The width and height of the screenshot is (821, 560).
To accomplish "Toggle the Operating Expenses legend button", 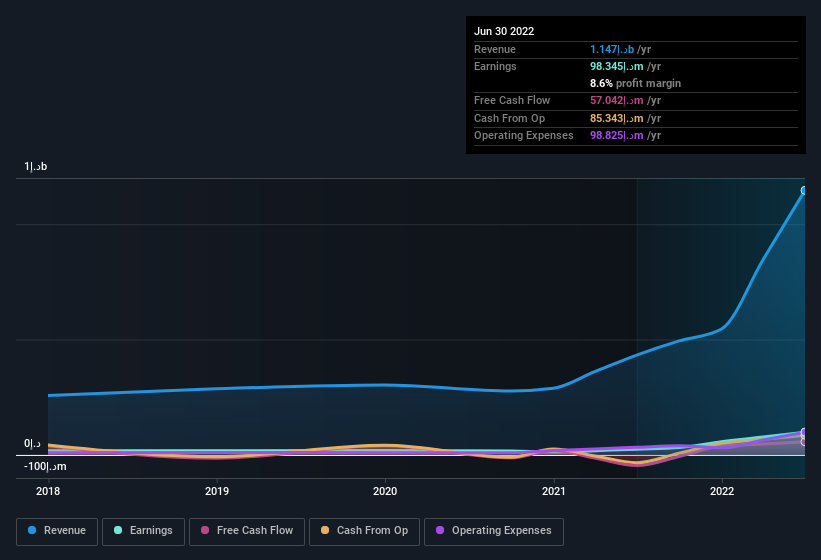I will tap(494, 531).
